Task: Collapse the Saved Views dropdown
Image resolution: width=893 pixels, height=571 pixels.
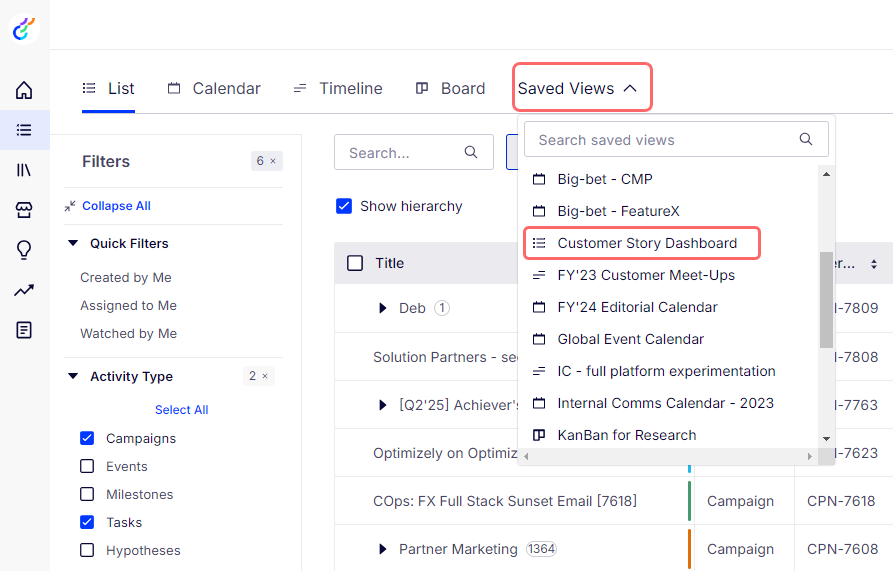Action: [x=582, y=88]
